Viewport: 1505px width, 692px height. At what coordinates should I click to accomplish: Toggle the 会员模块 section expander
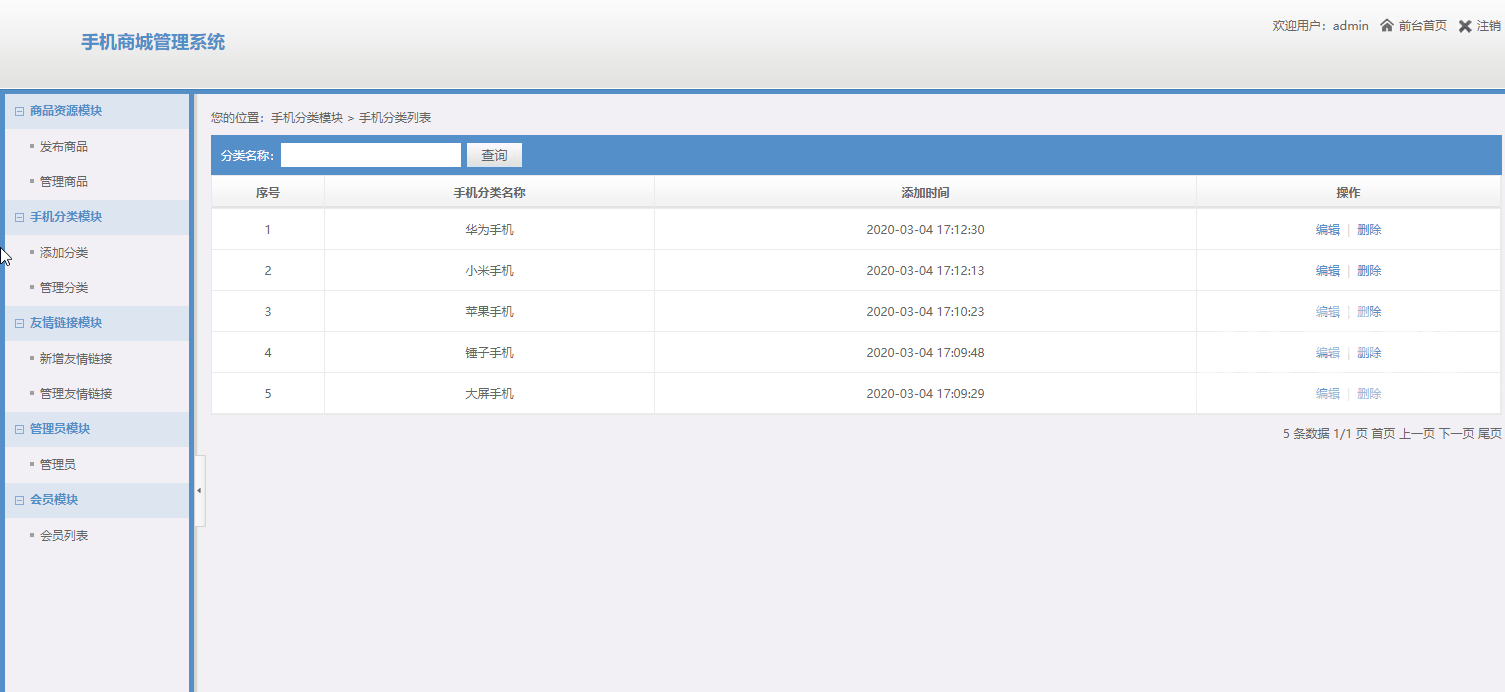(x=19, y=500)
